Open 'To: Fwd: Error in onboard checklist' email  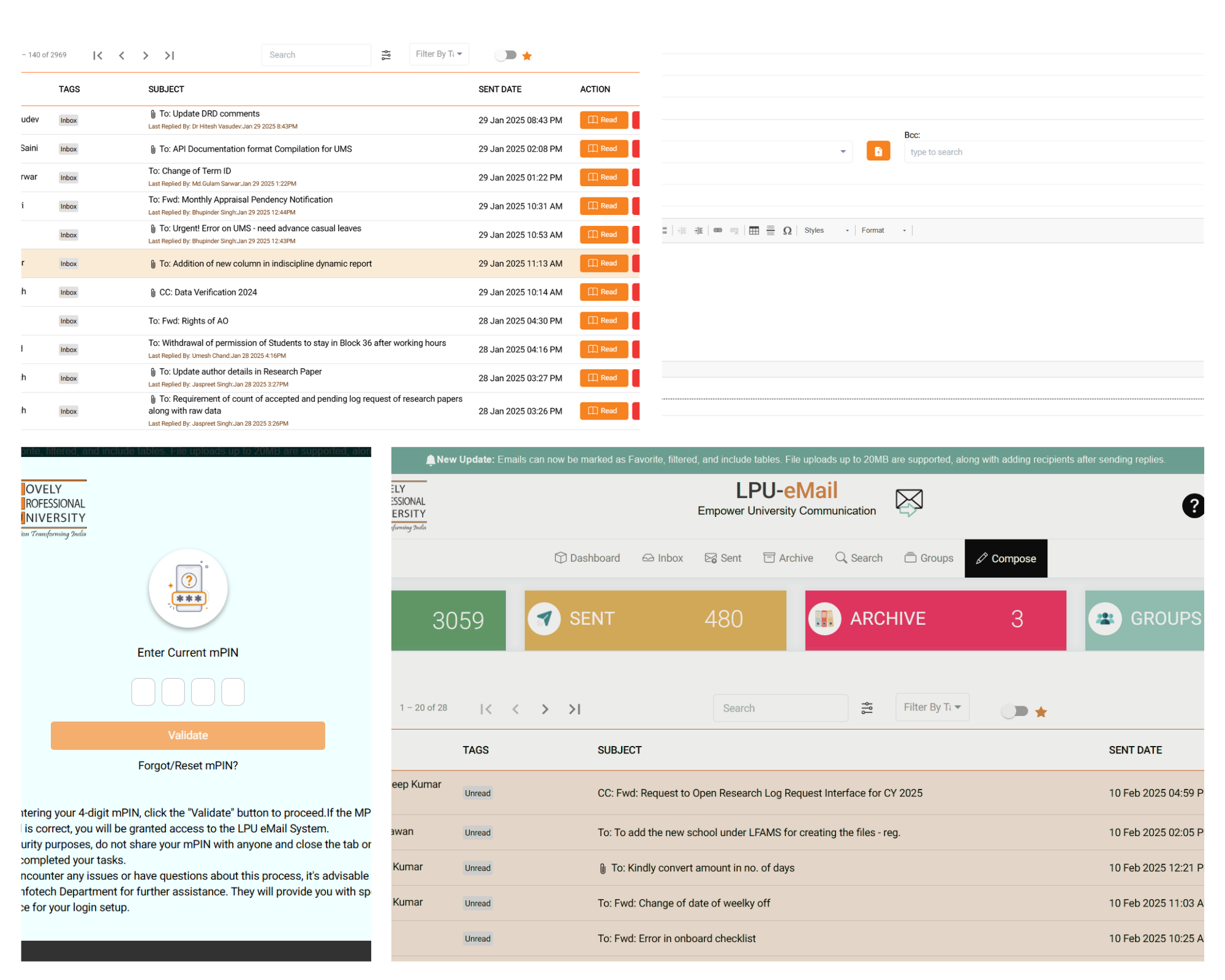click(x=676, y=939)
